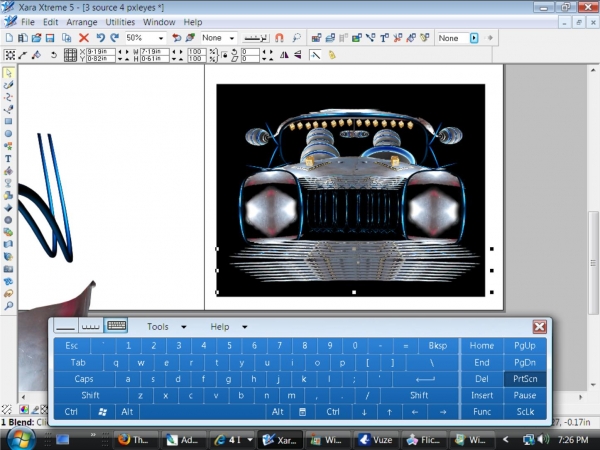Screen dimensions: 600x450
Task: Click the X position input field
Action: [101, 51]
